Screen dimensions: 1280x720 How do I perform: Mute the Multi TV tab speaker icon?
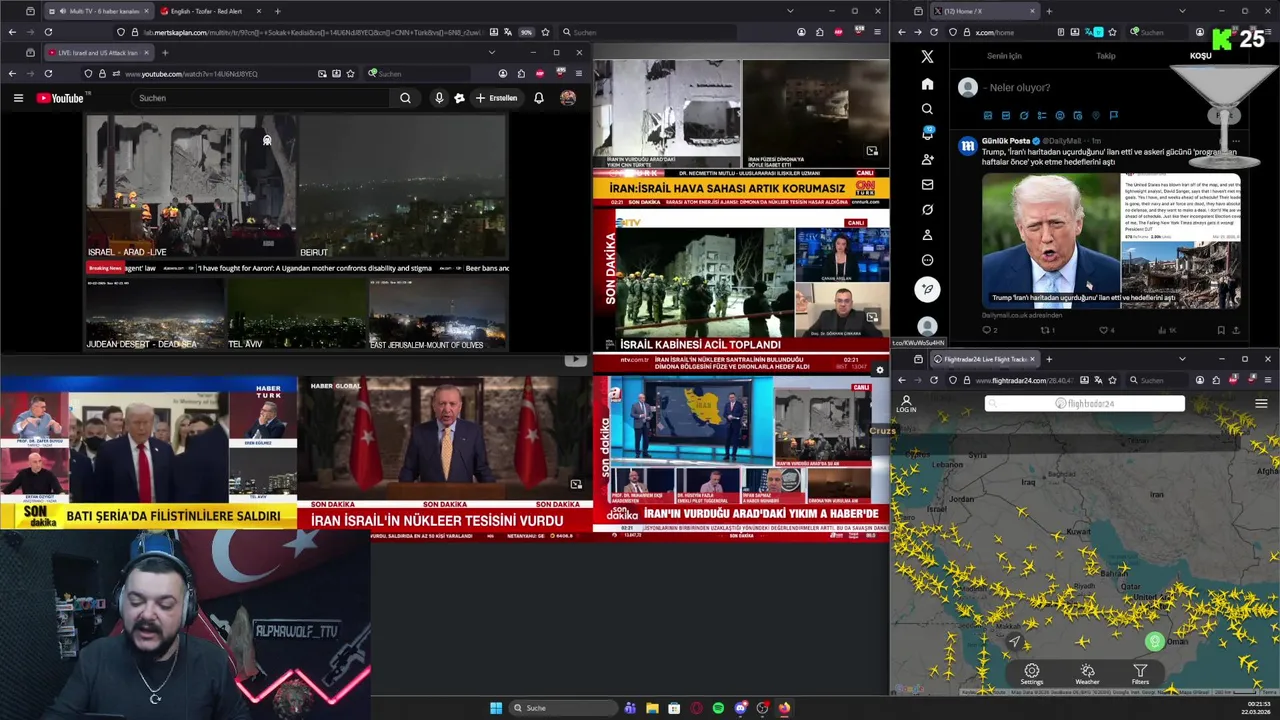click(x=62, y=11)
